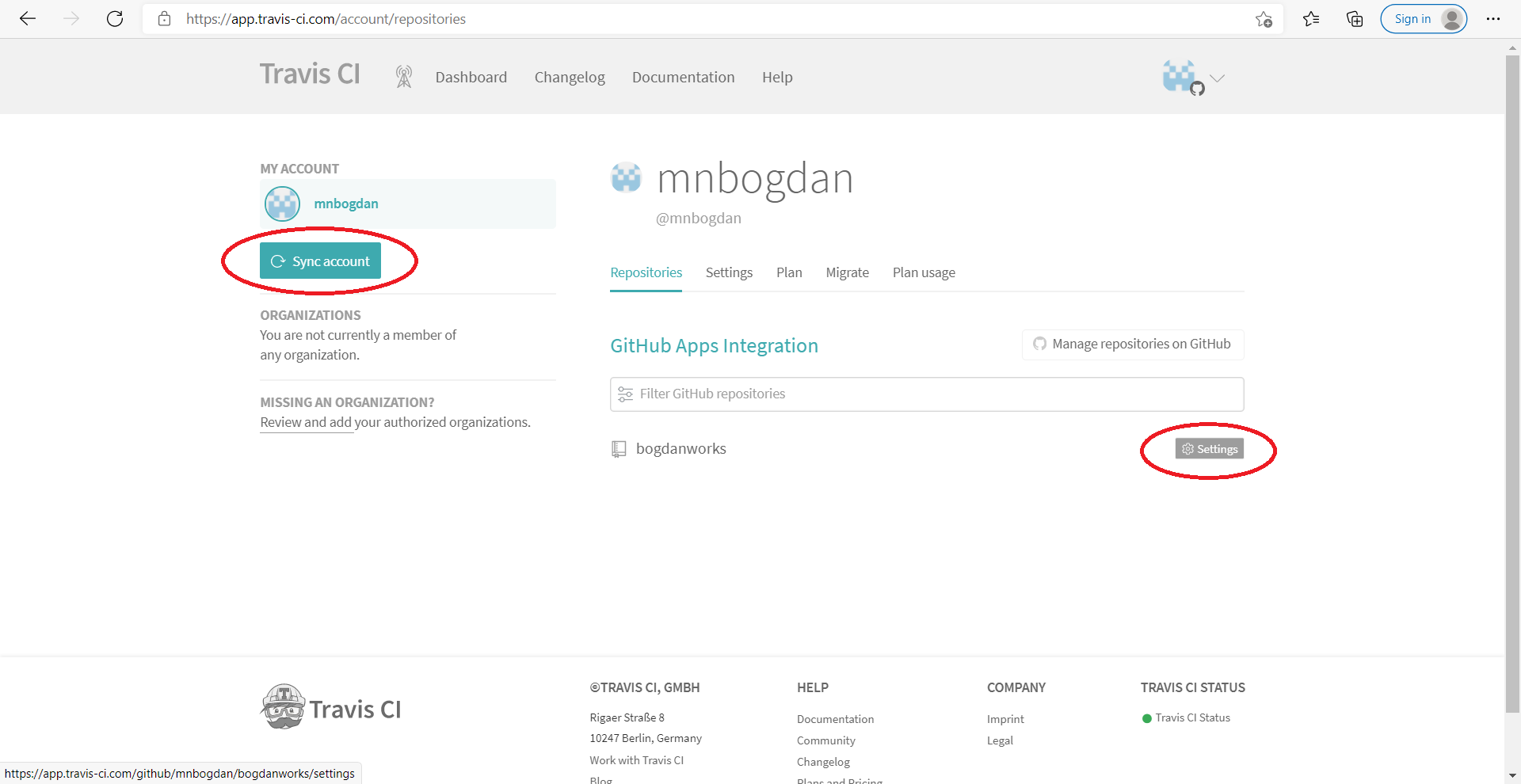Viewport: 1521px width, 784px height.
Task: Expand the avatar dropdown chevron
Action: (1218, 78)
